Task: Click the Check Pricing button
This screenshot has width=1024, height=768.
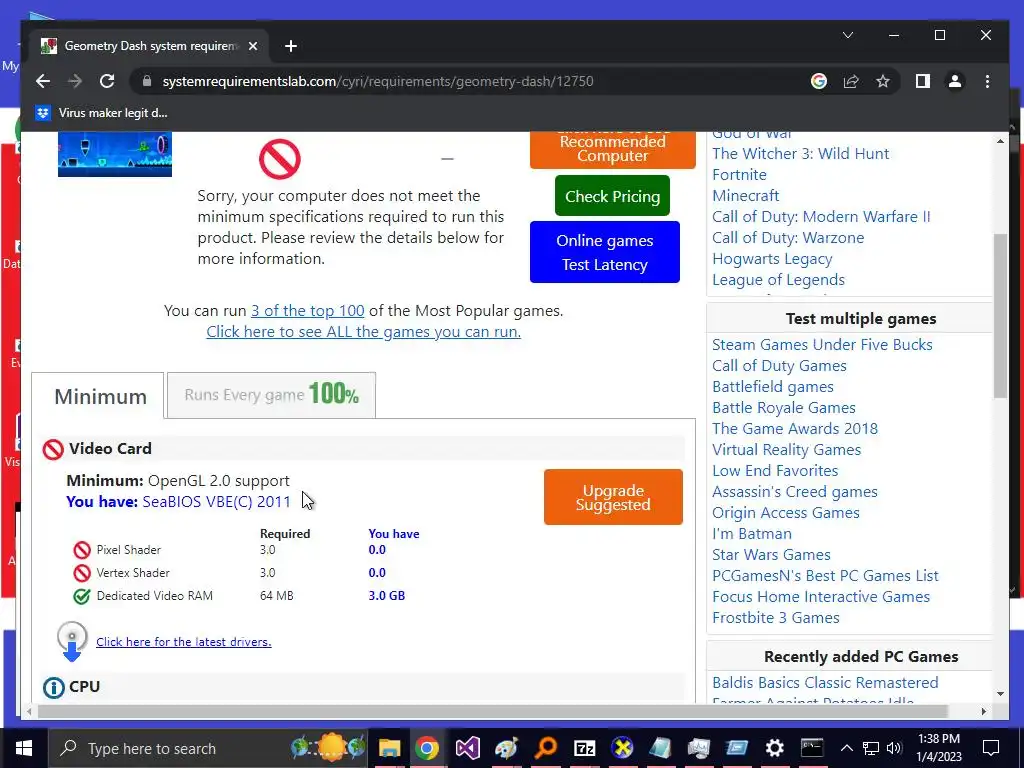Action: pos(613,196)
